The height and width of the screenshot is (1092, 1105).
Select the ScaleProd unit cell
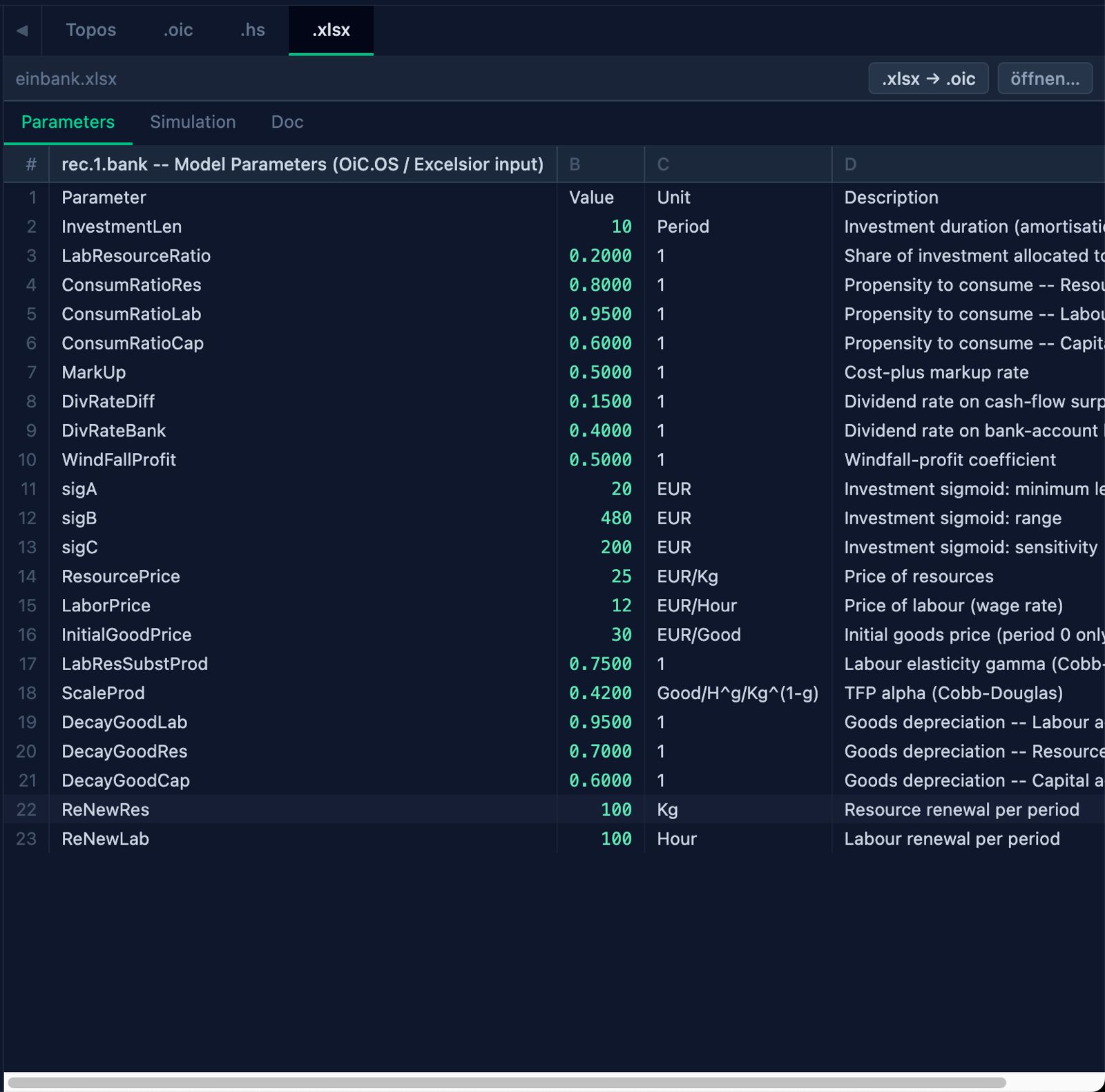[x=738, y=693]
